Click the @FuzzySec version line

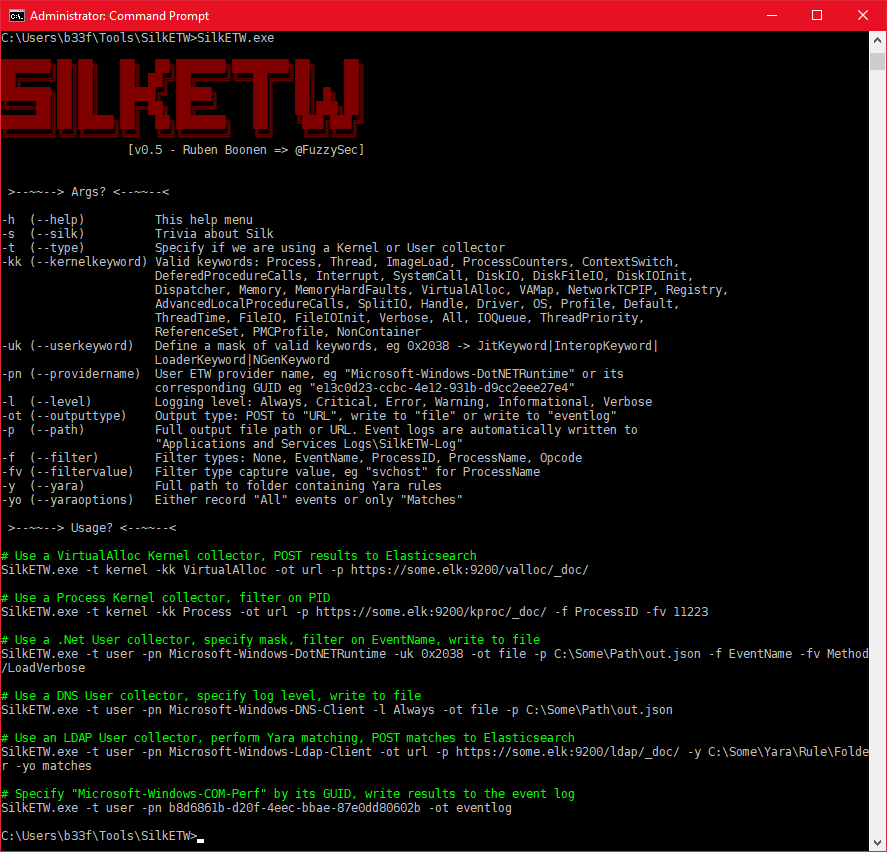pyautogui.click(x=248, y=149)
